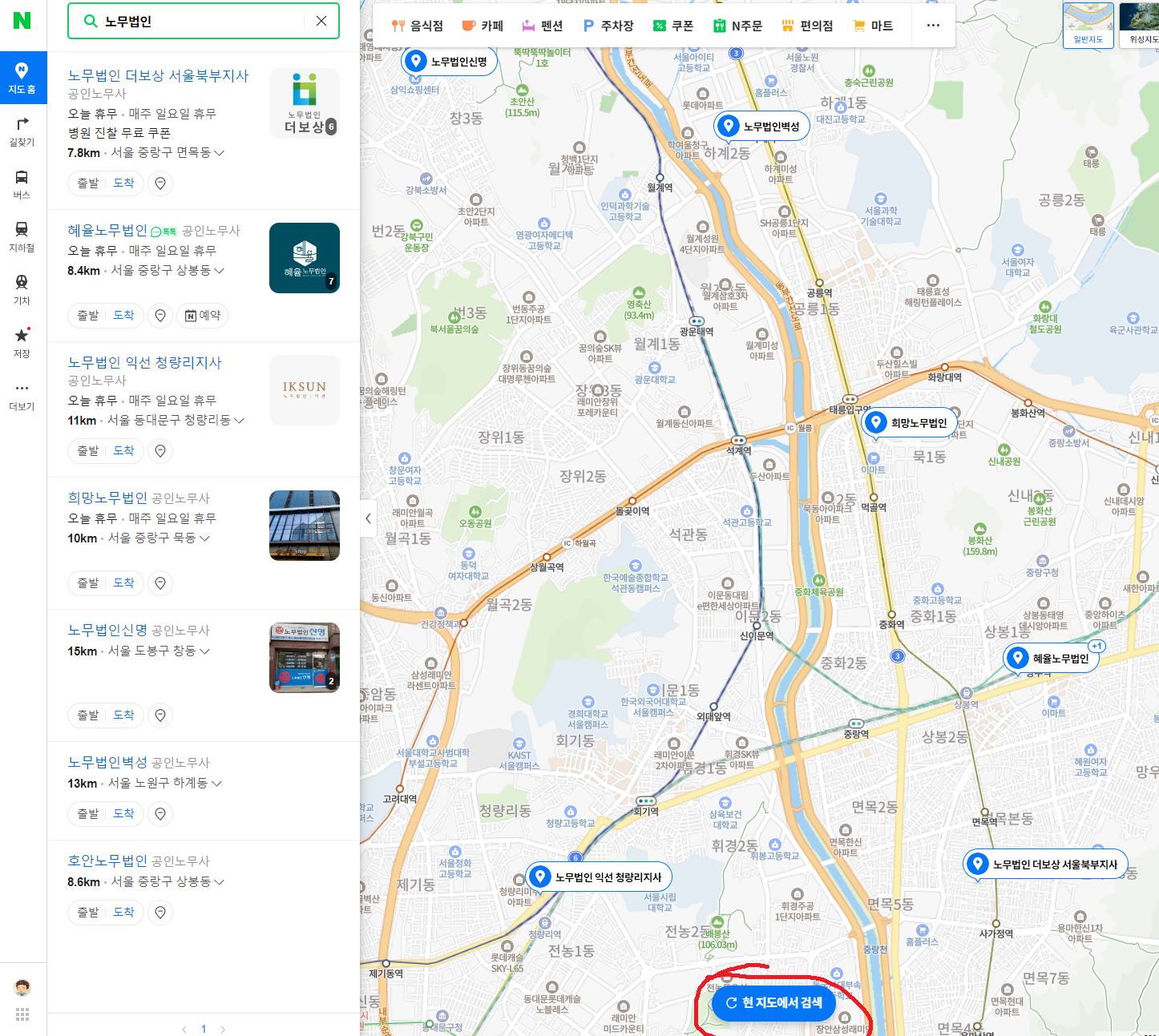Open 더보상 logo thumbnail
1159x1036 pixels.
(305, 103)
